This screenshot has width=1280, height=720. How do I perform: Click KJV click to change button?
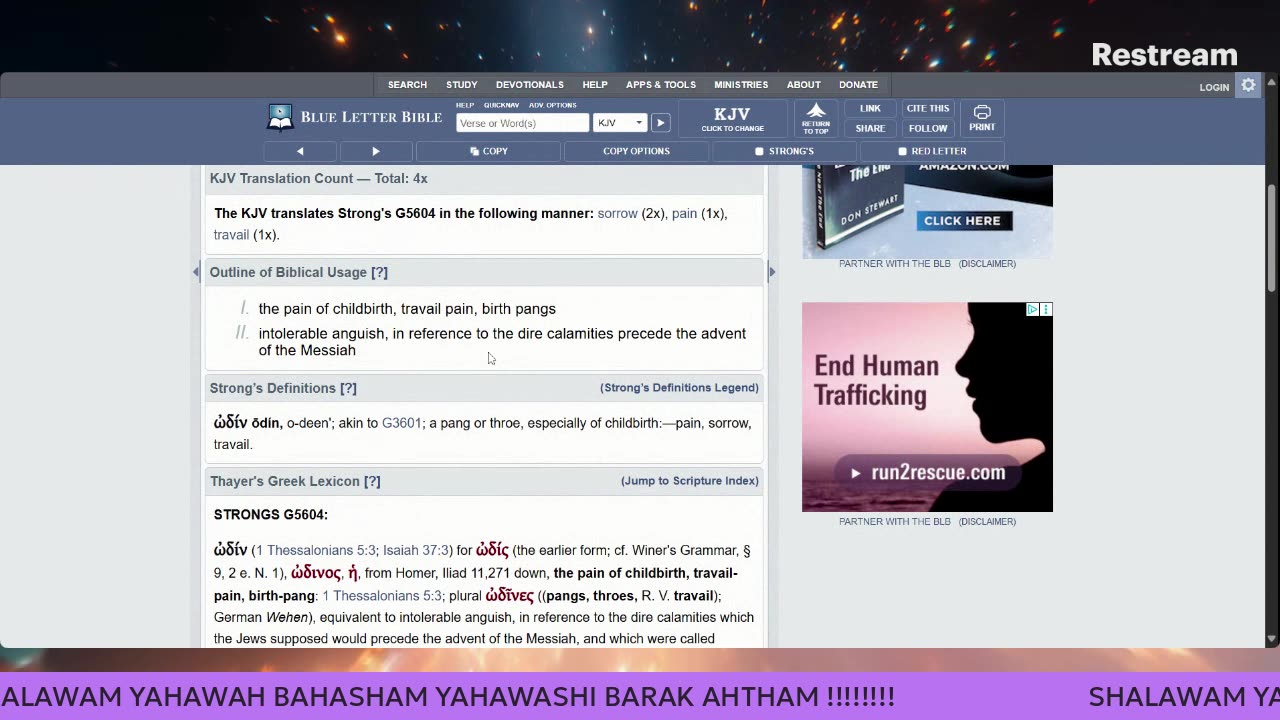[733, 119]
